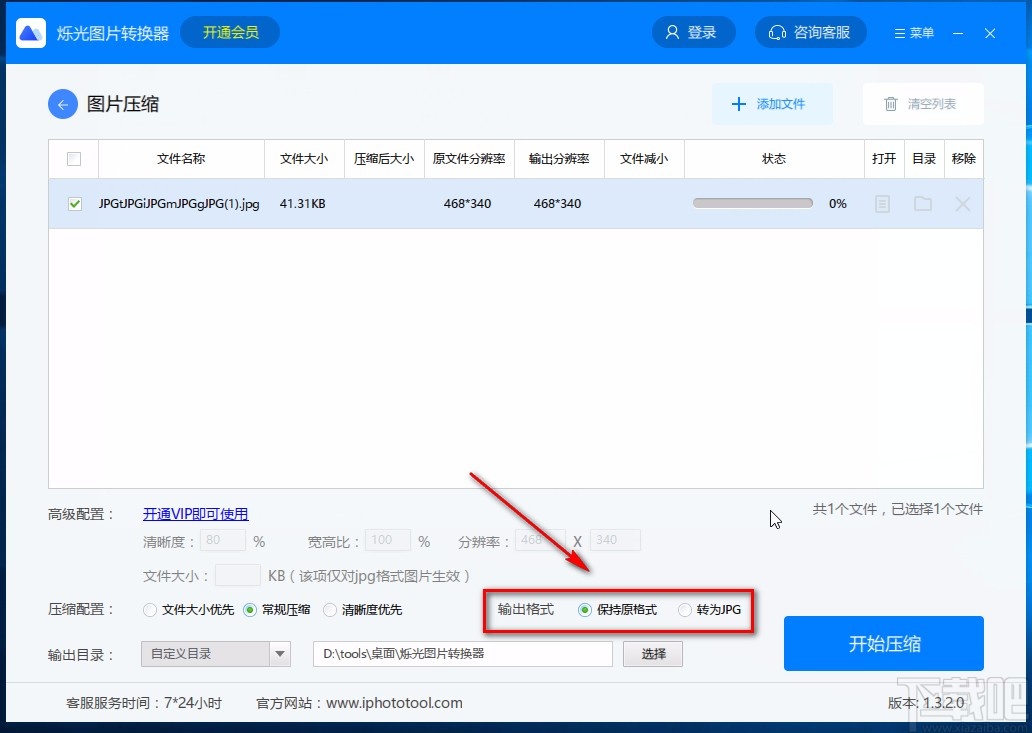
Task: Open the 菜单 menu
Action: pyautogui.click(x=912, y=31)
